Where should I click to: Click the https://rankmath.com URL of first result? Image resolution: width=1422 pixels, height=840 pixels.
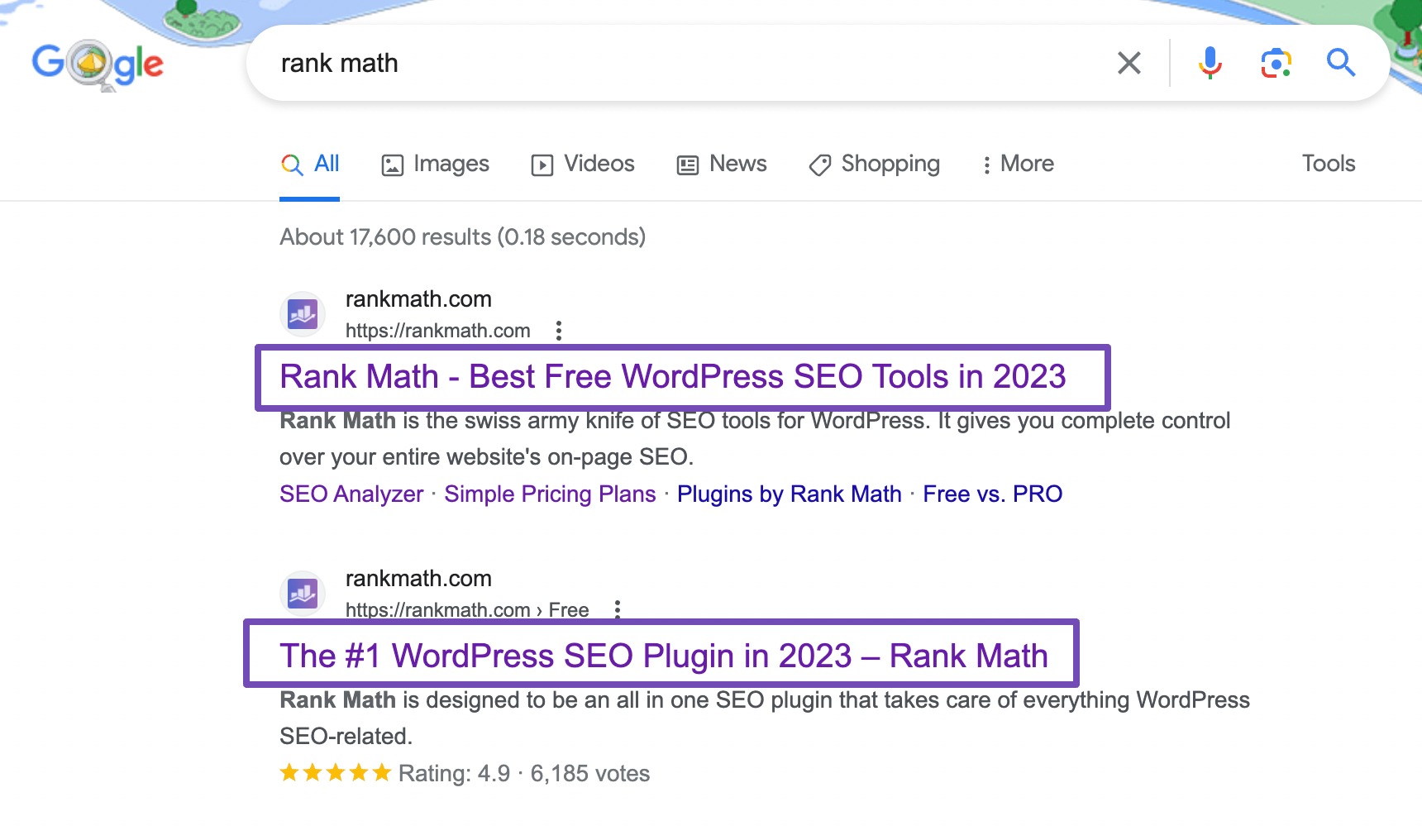click(438, 331)
